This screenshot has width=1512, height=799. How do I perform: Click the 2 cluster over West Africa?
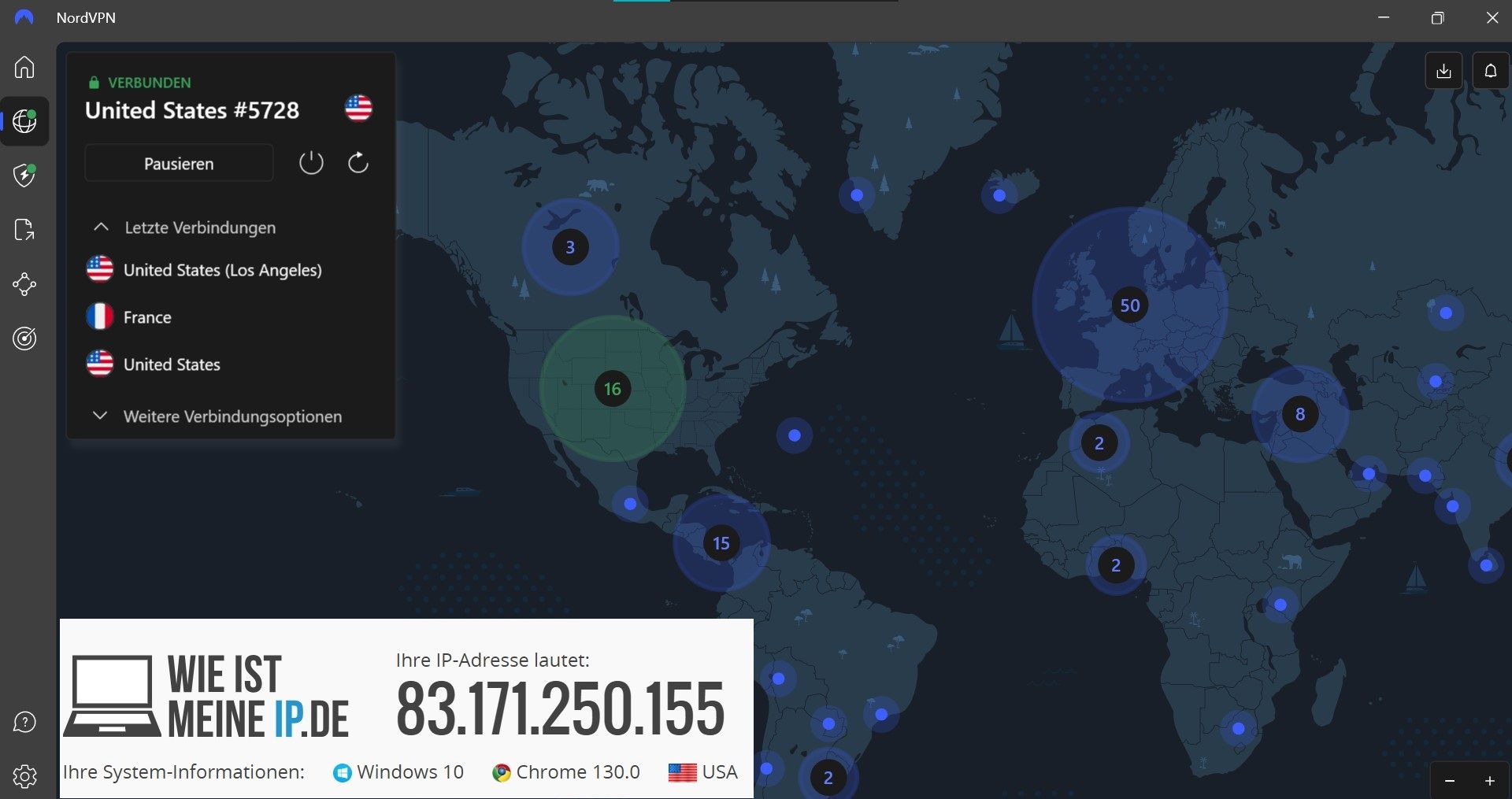[1116, 565]
